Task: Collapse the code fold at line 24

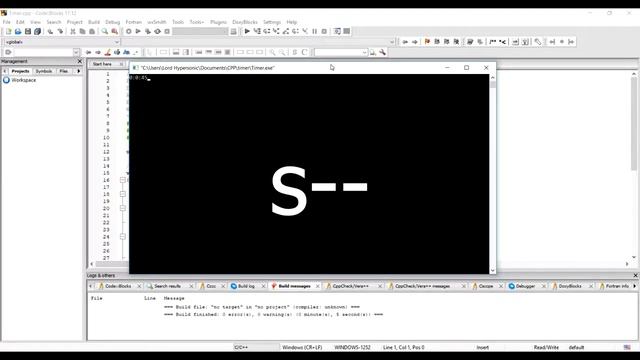Action: [123, 236]
